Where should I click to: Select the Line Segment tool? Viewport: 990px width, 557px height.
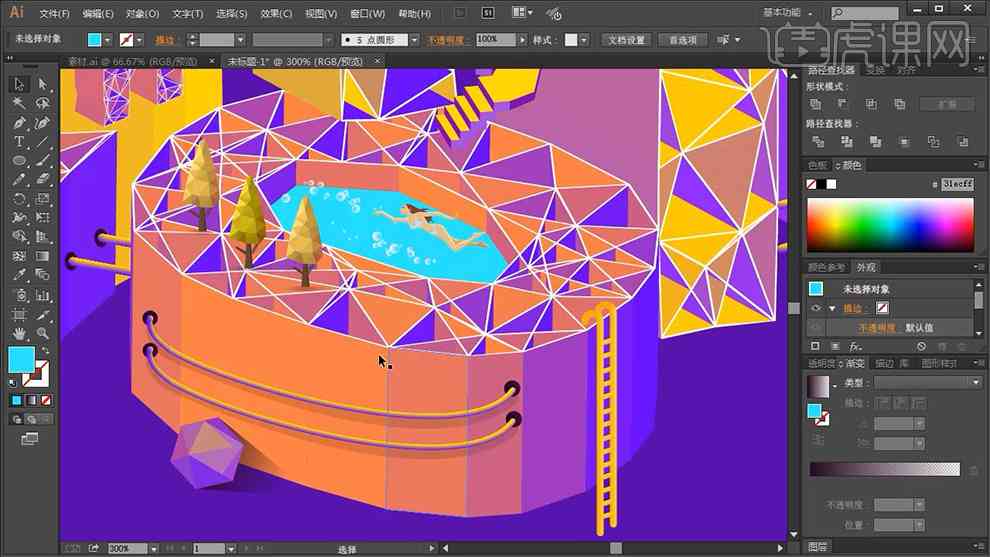pyautogui.click(x=42, y=141)
